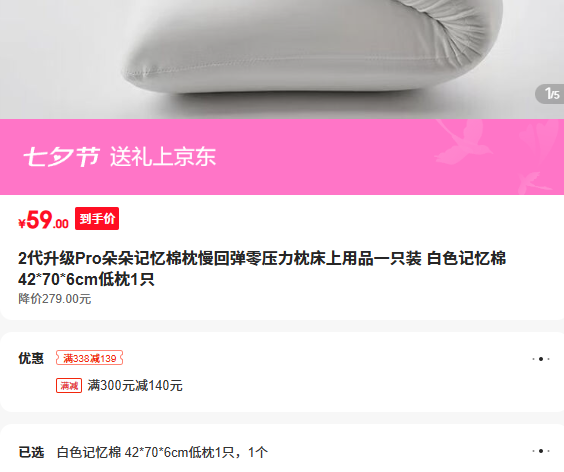Expand the 优惠 promotions row
This screenshot has width=564, height=472.
pyautogui.click(x=282, y=372)
